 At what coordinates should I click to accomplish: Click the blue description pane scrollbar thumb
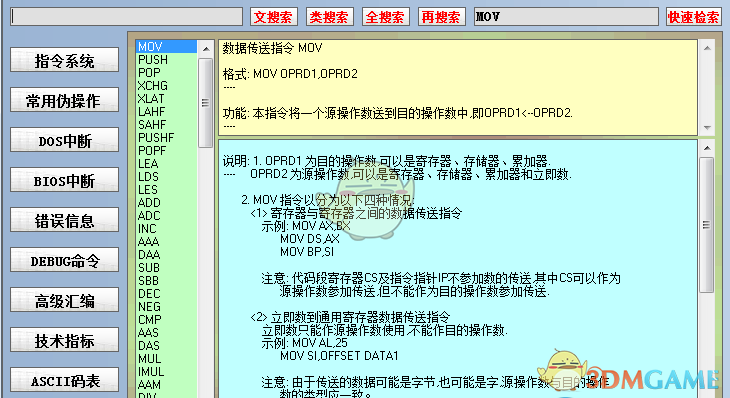click(x=707, y=225)
